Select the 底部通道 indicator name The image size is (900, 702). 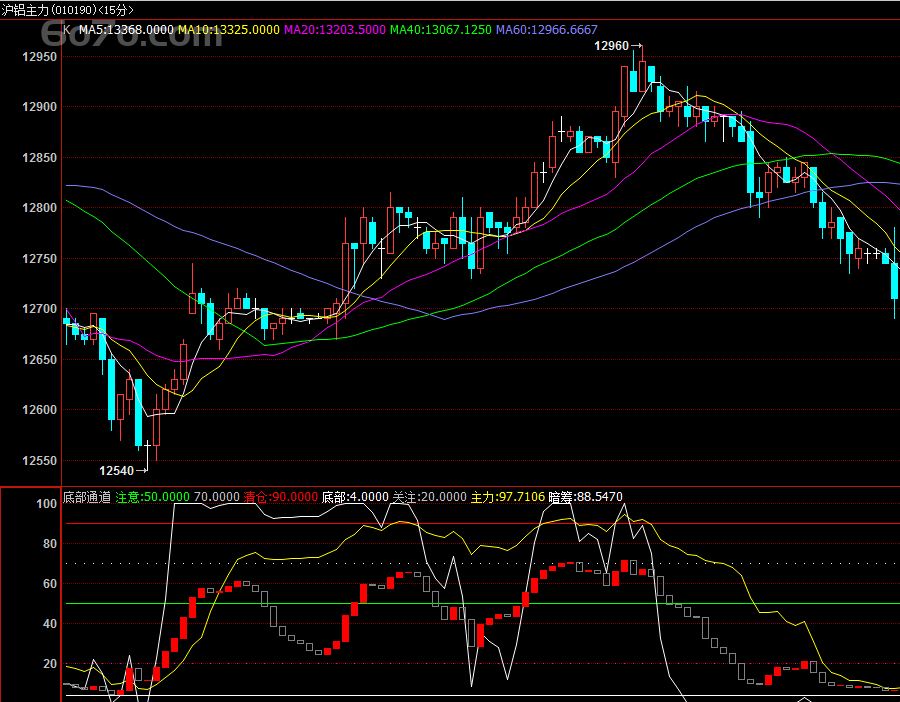click(x=87, y=497)
